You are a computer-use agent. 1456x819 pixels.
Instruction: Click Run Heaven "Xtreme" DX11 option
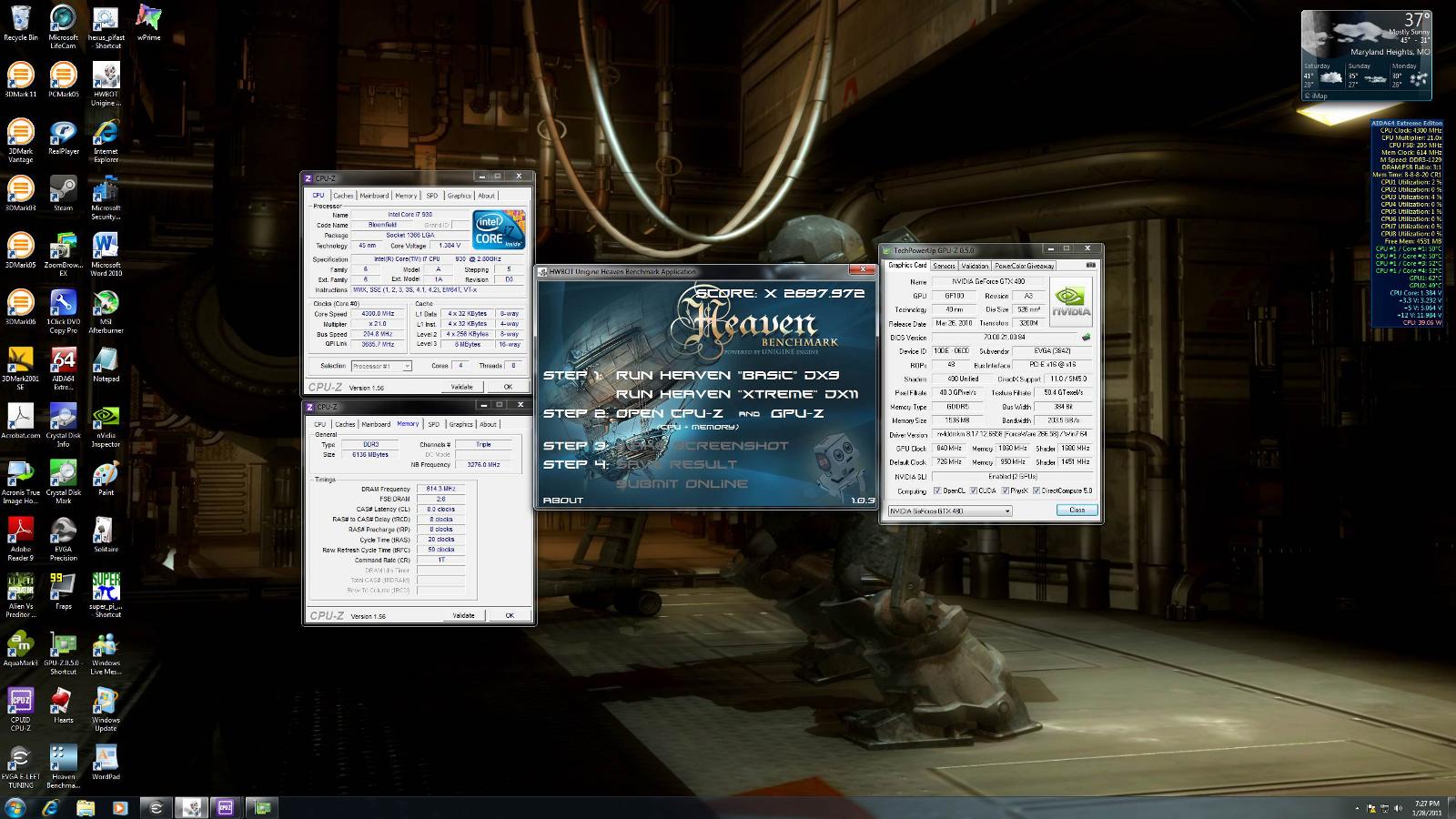tap(737, 394)
